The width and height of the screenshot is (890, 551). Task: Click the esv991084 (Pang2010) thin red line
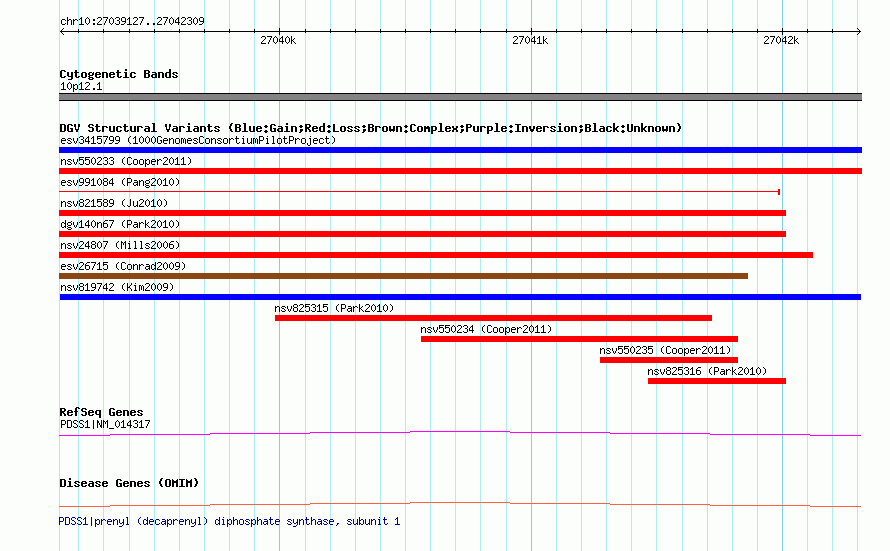(x=419, y=192)
